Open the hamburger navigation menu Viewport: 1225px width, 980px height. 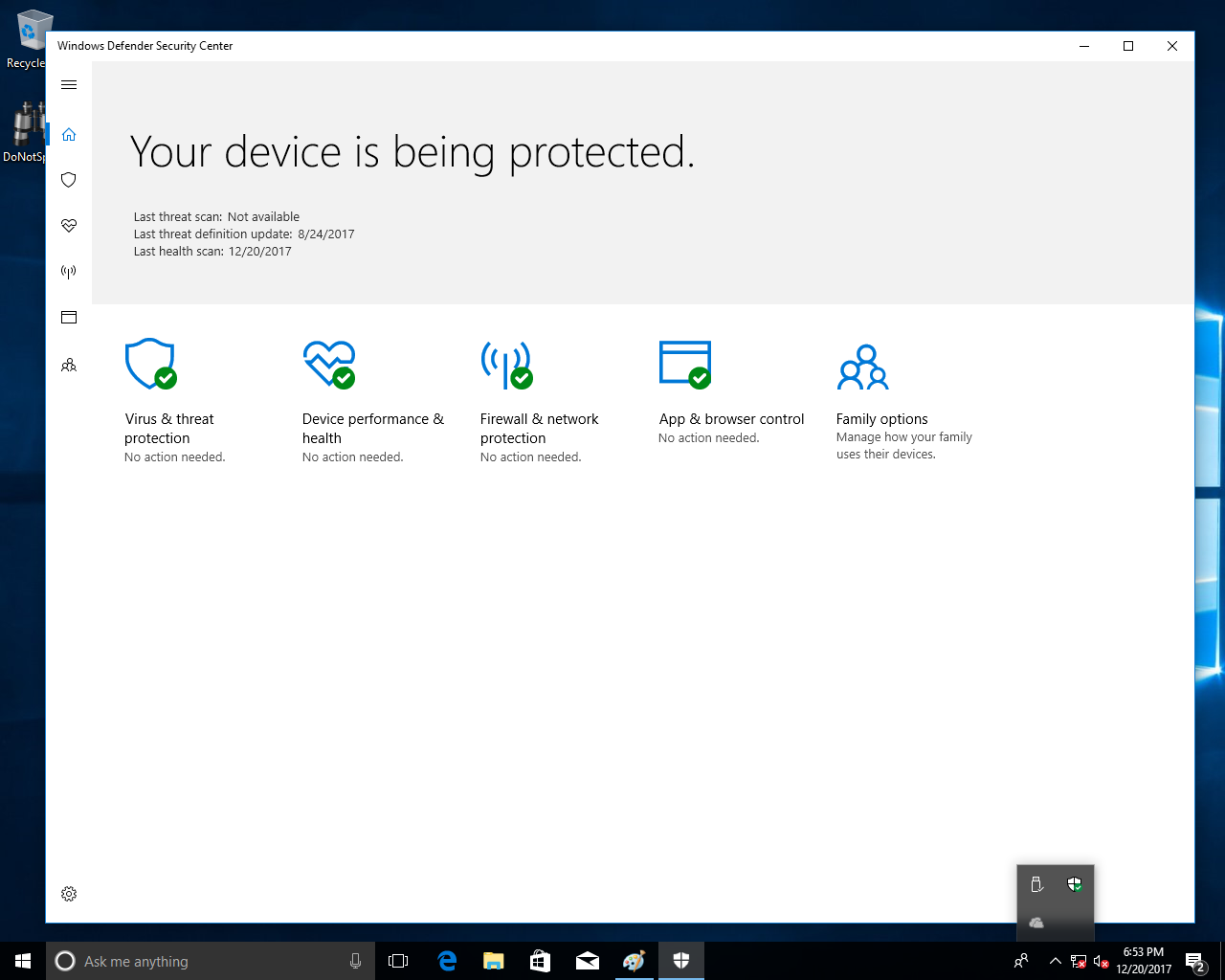(69, 85)
